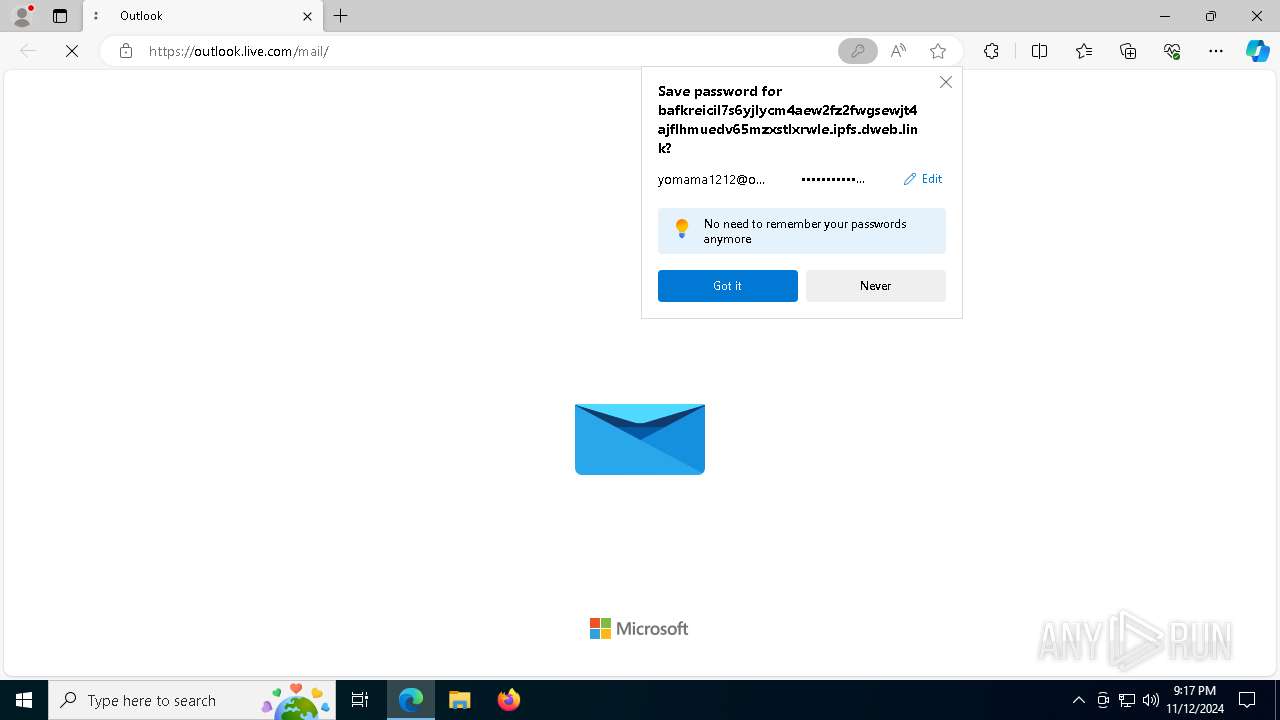The image size is (1280, 720).
Task: Open the Windows Start menu
Action: (x=24, y=700)
